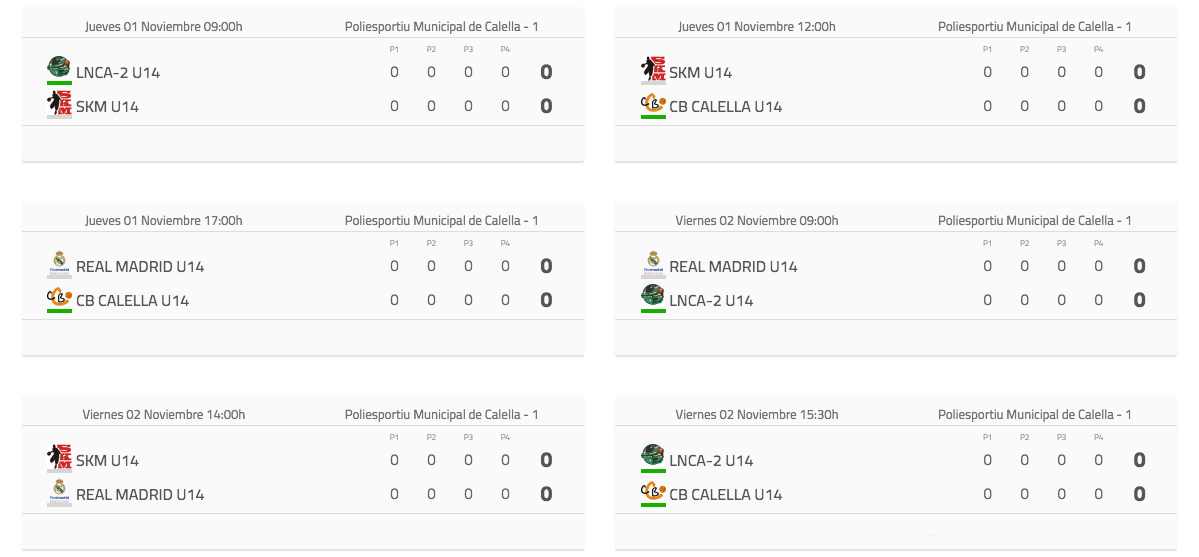This screenshot has height=557, width=1199.
Task: Open REAL MADRID U14 team in 17:00h match
Action: (140, 267)
